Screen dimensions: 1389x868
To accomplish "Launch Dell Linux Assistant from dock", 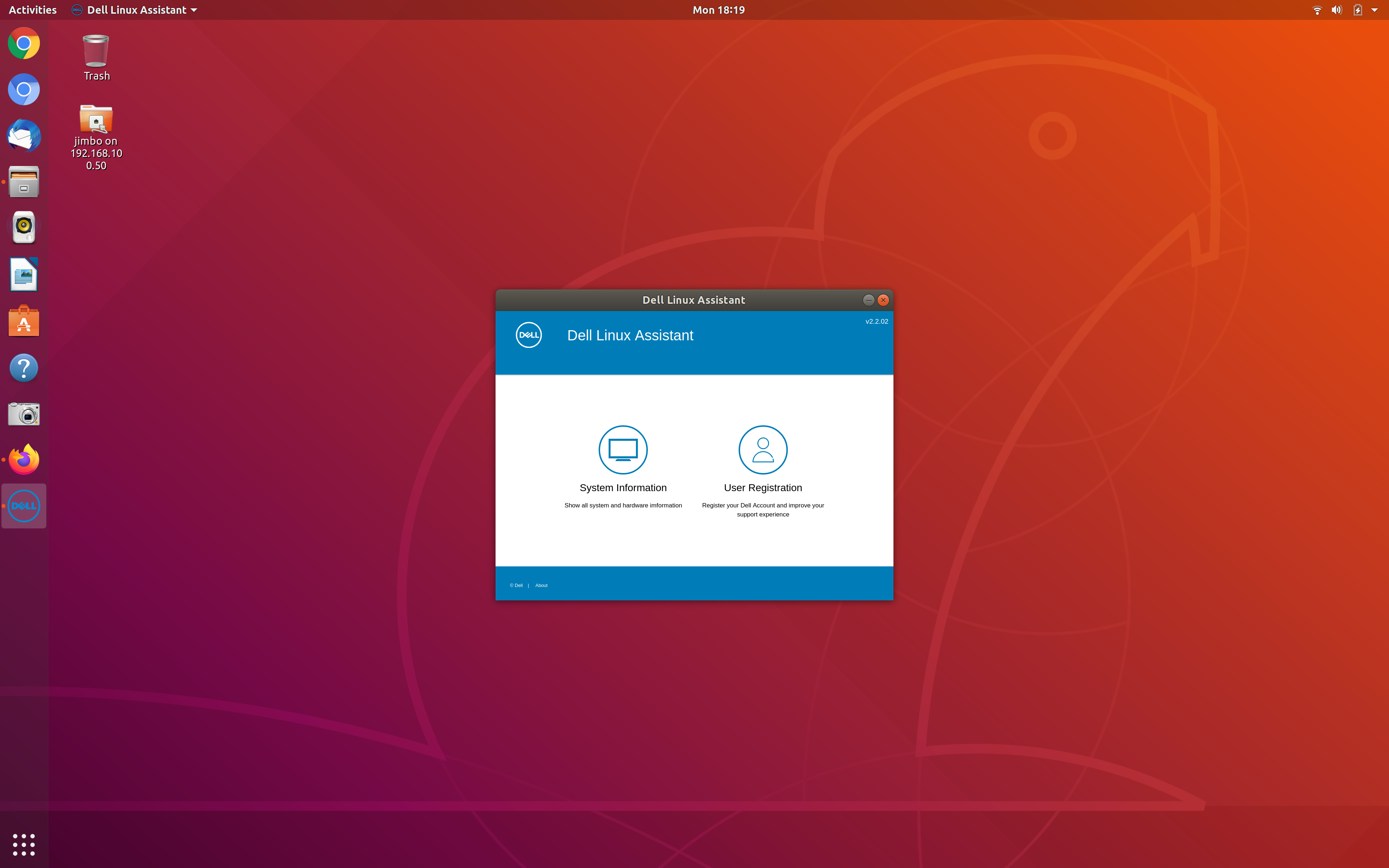I will coord(24,506).
